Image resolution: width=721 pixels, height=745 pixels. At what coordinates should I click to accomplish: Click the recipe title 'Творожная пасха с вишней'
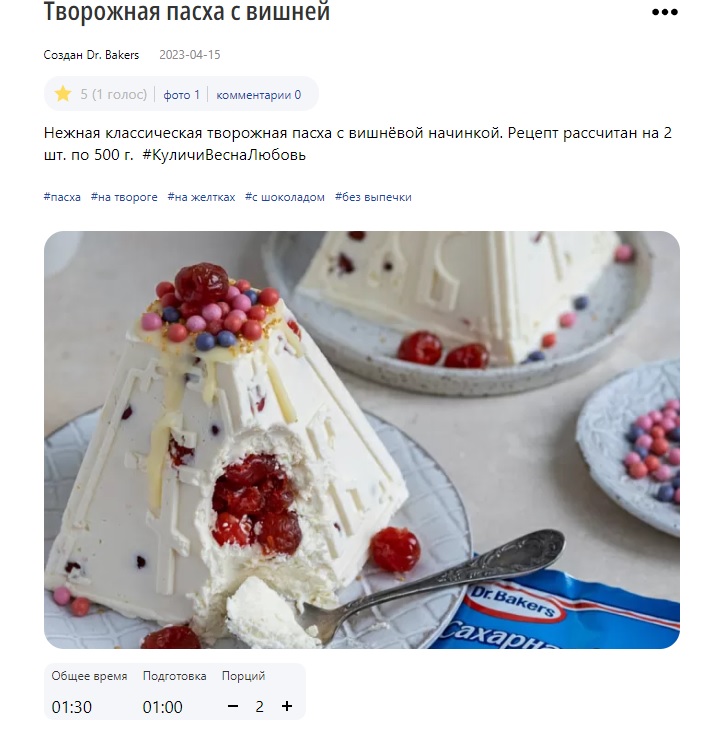[187, 12]
